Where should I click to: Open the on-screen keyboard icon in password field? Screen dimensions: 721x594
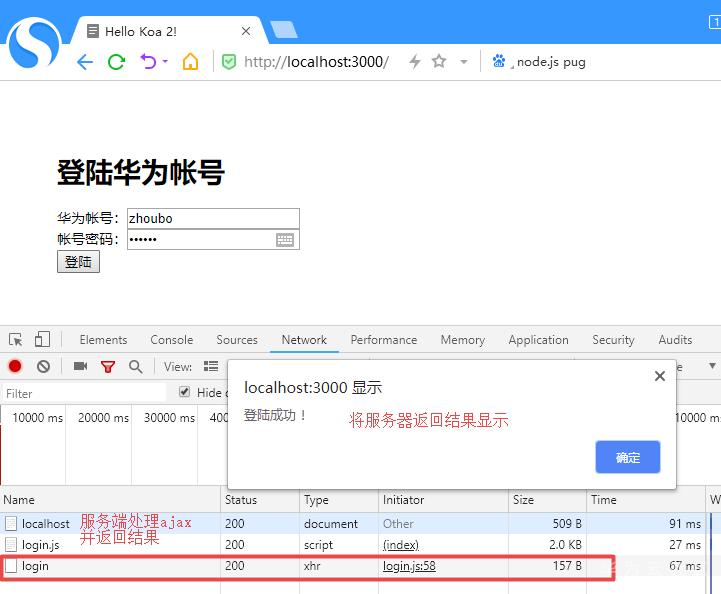click(x=285, y=240)
